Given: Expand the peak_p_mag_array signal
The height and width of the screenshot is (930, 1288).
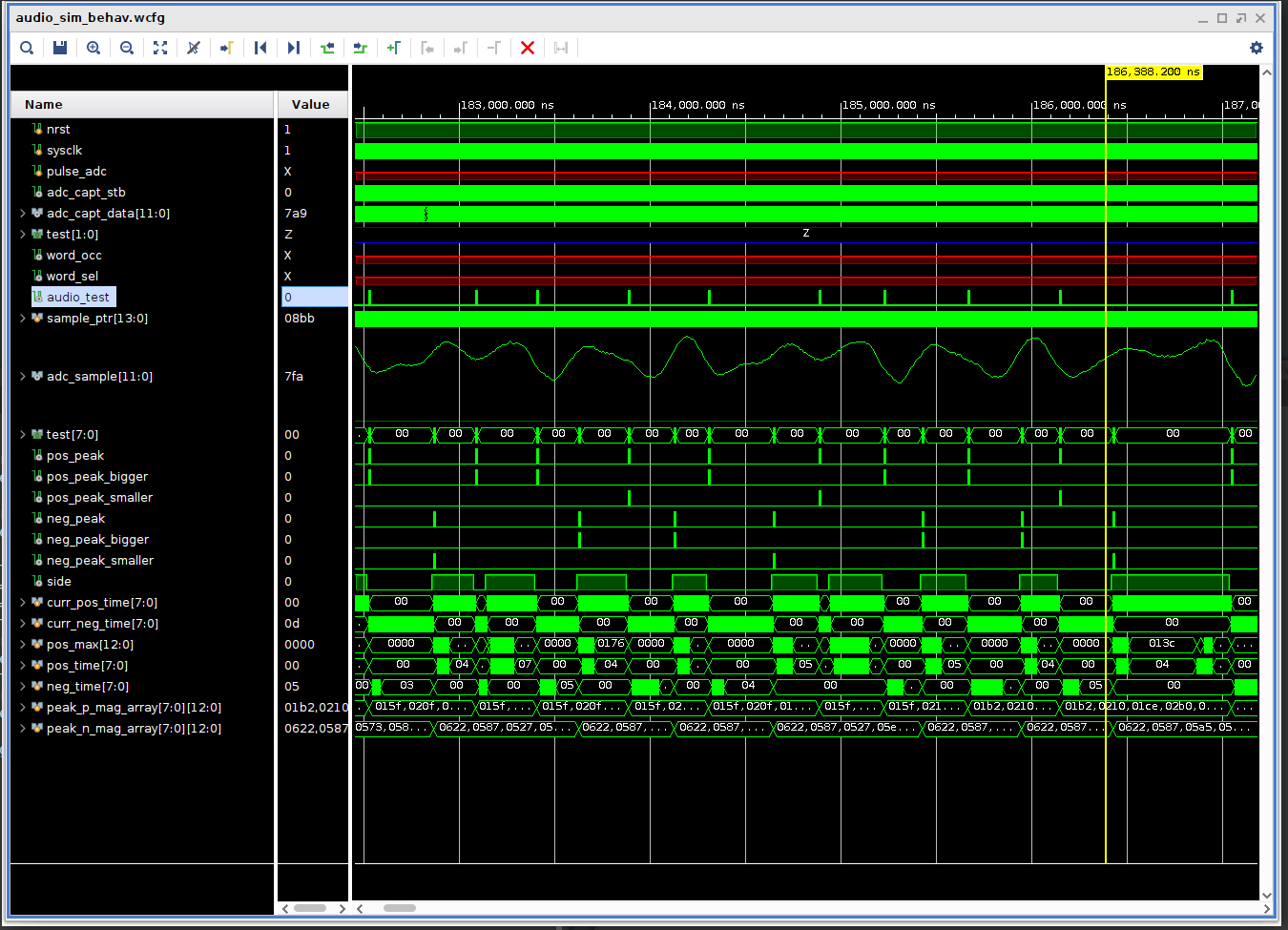Looking at the screenshot, I should pos(21,707).
